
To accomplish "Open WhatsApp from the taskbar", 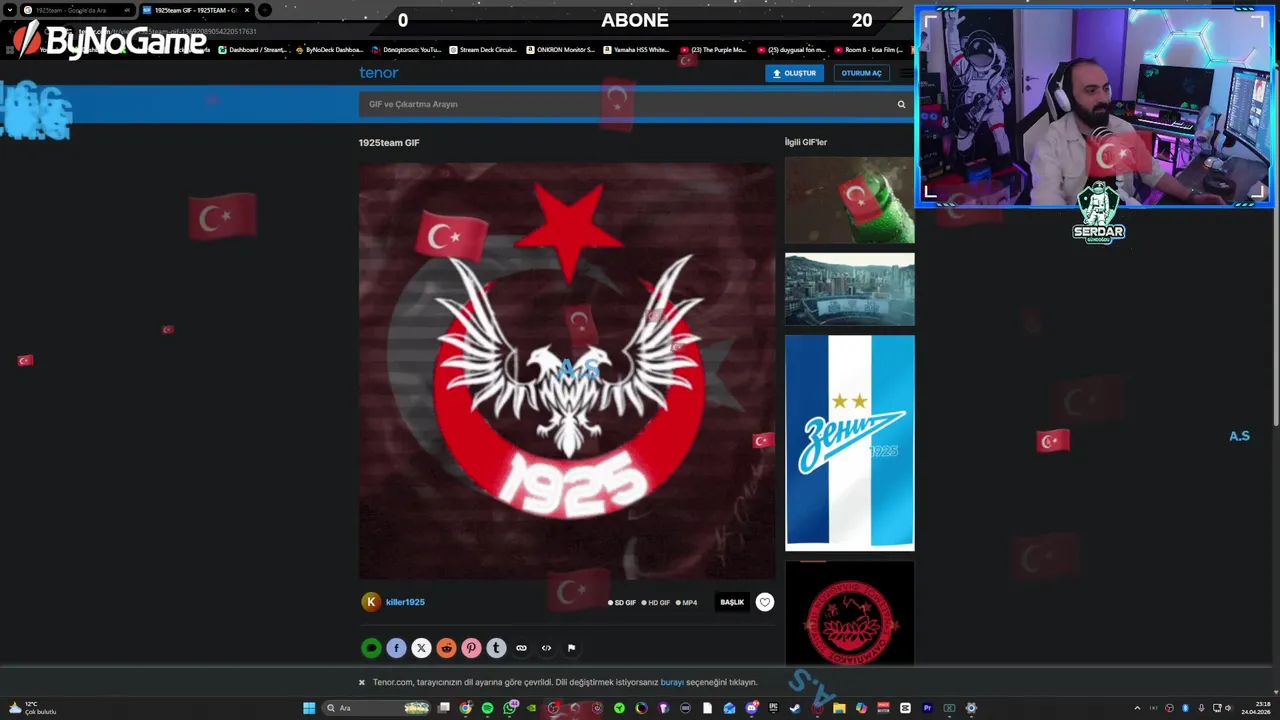I will pos(509,708).
